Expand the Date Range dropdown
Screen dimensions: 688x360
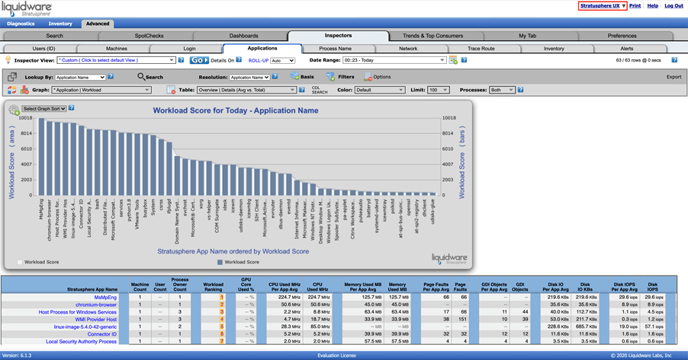[x=394, y=60]
